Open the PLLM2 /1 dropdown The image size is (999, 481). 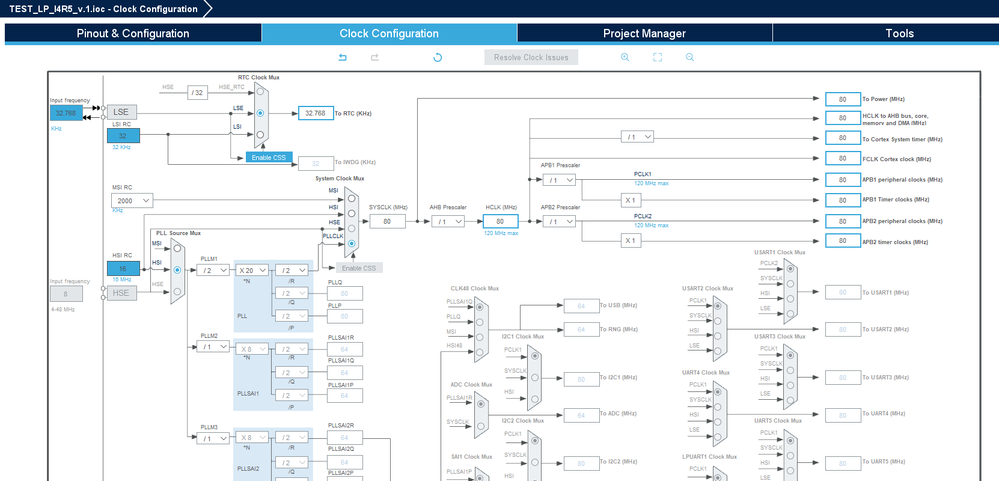pos(213,347)
